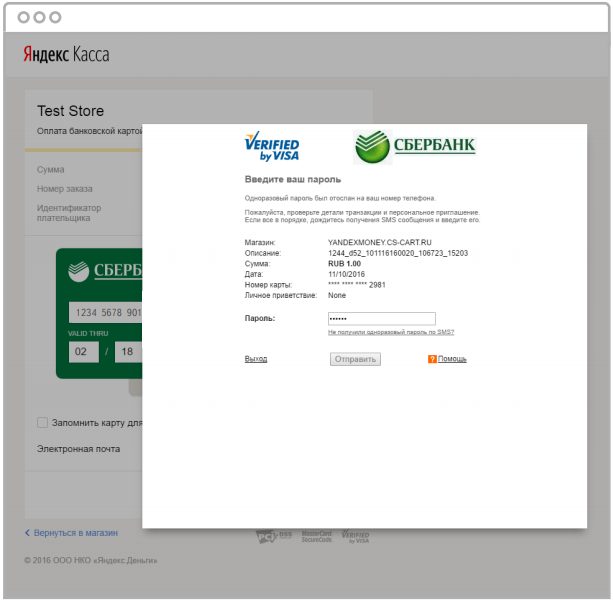Toggle the Запомнить карту checkbox

tap(42, 423)
